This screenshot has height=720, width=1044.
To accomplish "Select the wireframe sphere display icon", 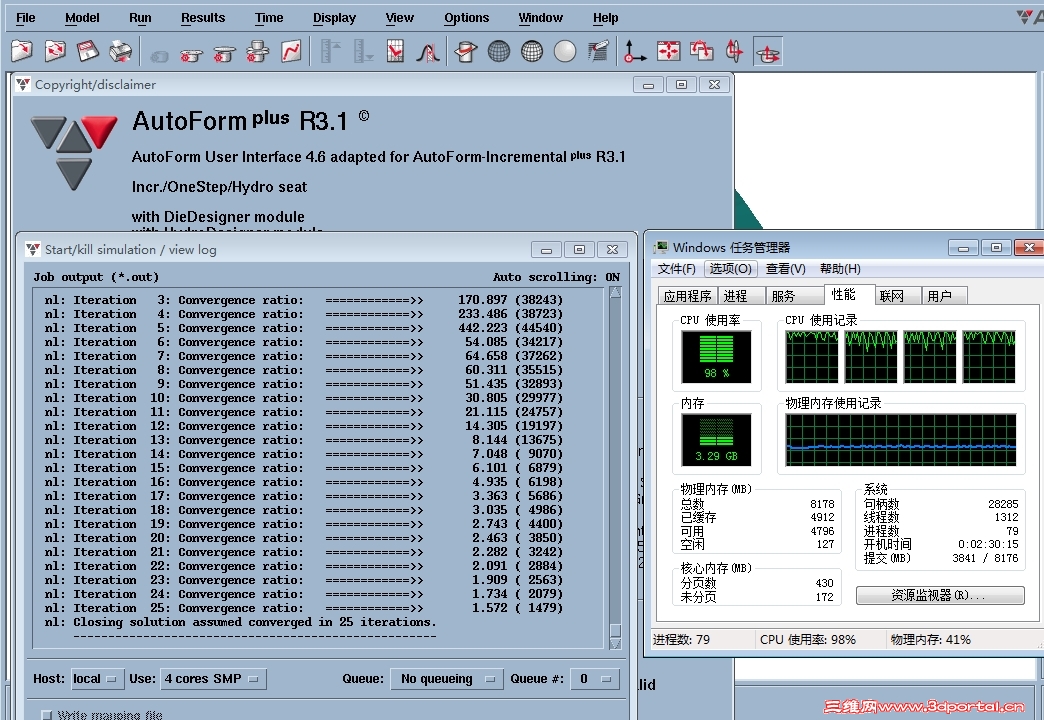I will (532, 51).
